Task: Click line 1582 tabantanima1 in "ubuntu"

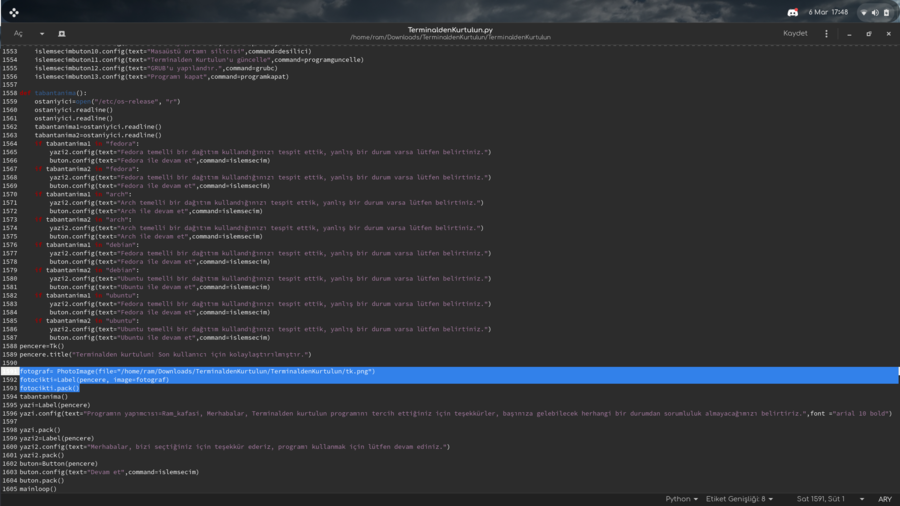Action: (87, 295)
